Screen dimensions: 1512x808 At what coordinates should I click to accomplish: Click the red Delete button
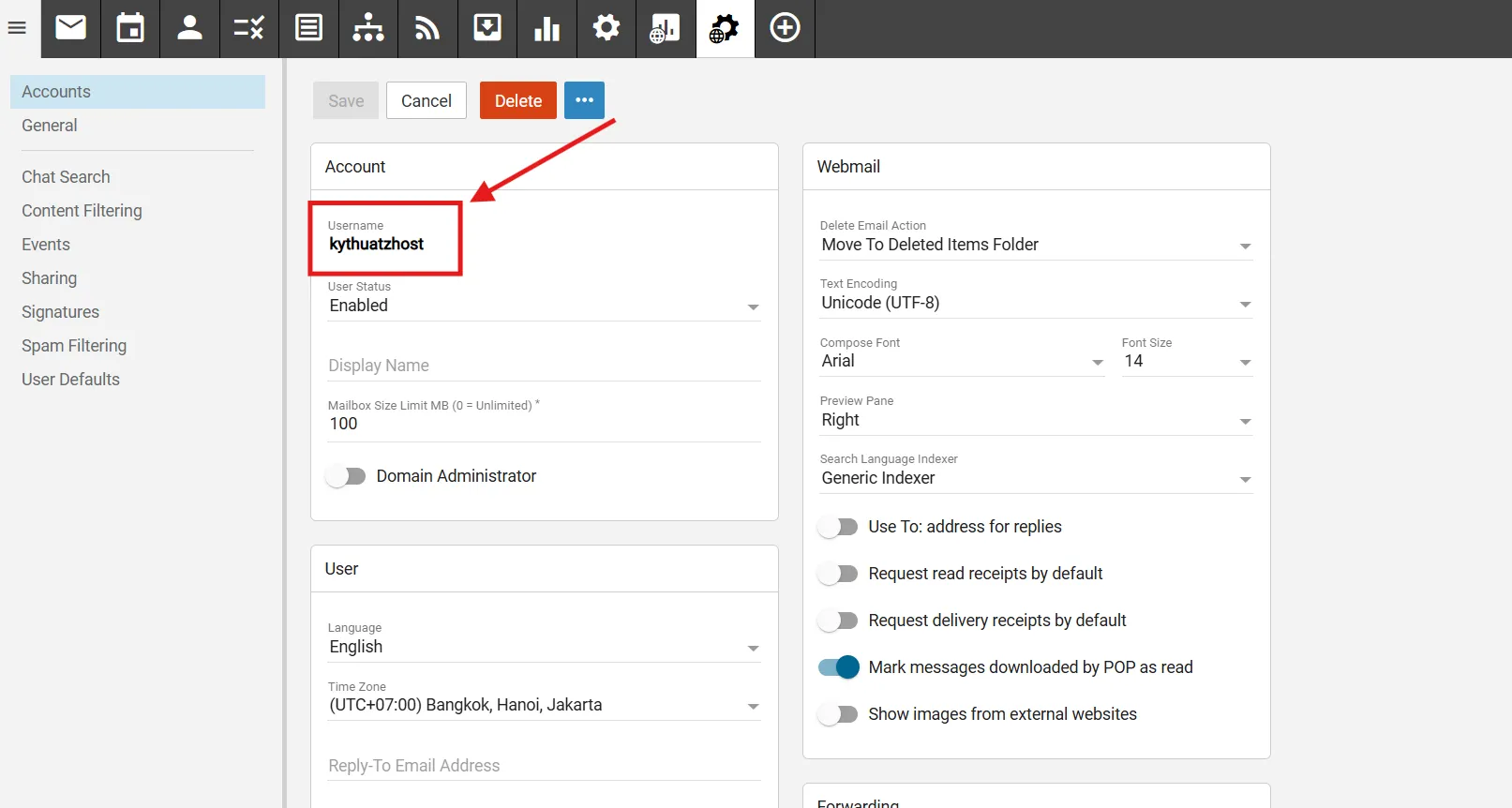[x=517, y=100]
